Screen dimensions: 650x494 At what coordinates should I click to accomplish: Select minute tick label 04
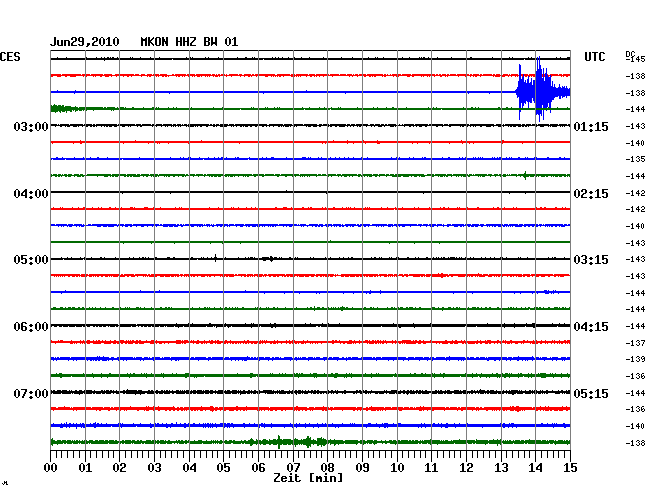pos(189,467)
